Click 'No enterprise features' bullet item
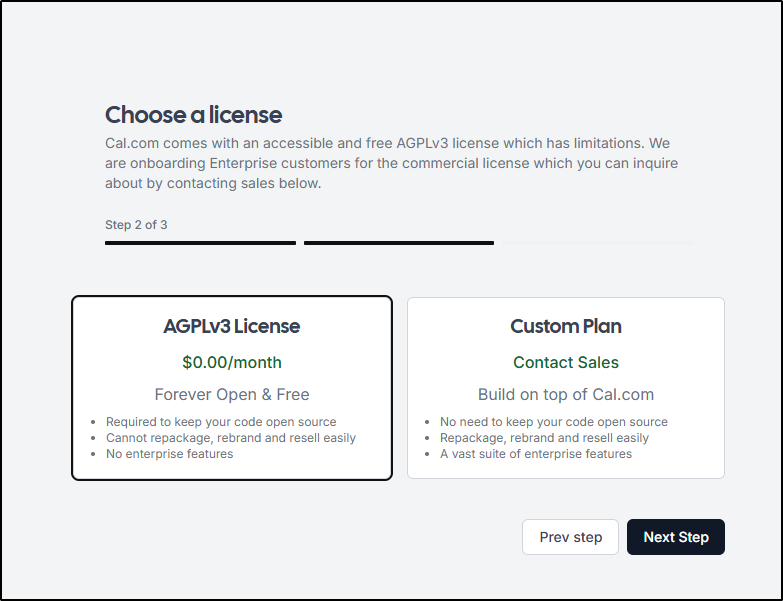 (169, 454)
